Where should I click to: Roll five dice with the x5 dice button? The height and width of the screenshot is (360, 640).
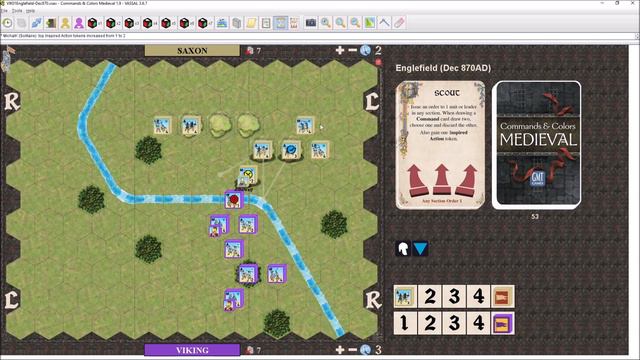pyautogui.click(x=168, y=23)
